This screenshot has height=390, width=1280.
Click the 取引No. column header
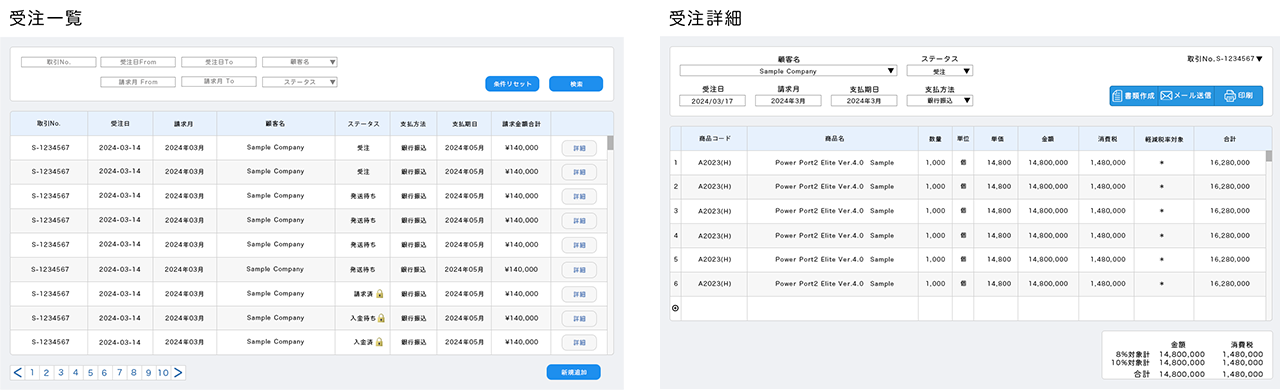[48, 124]
